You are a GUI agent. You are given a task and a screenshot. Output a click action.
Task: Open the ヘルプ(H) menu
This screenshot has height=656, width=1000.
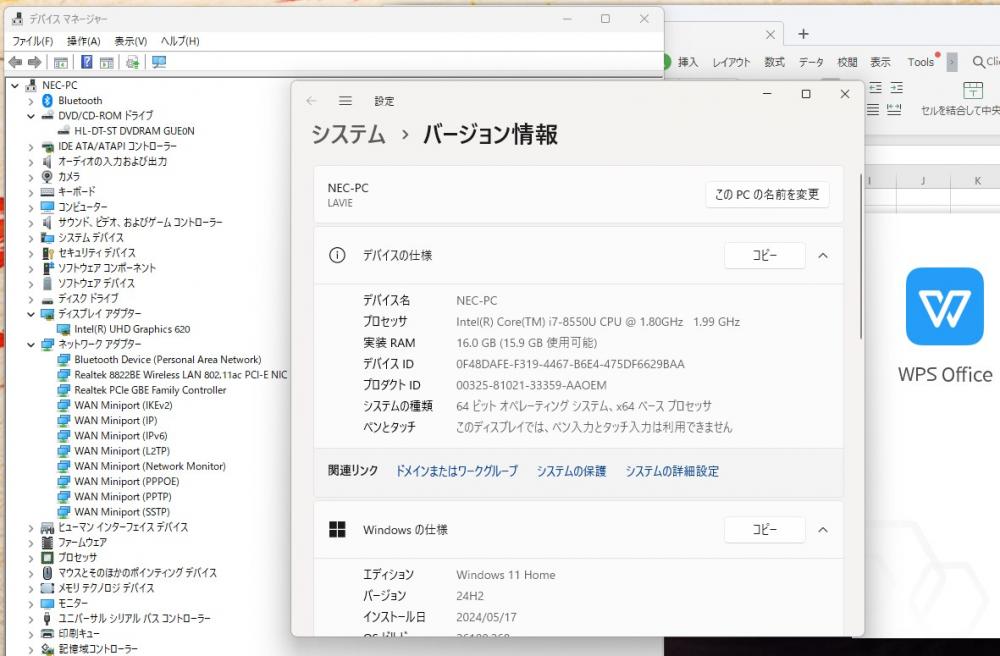pyautogui.click(x=180, y=41)
